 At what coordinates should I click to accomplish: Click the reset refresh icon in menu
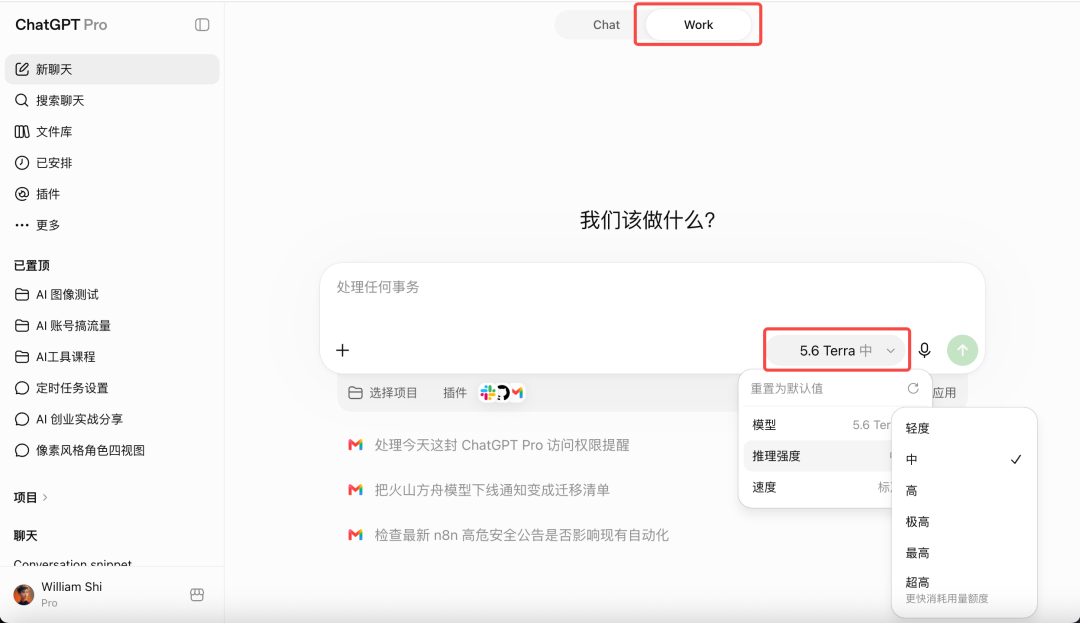pyautogui.click(x=913, y=388)
